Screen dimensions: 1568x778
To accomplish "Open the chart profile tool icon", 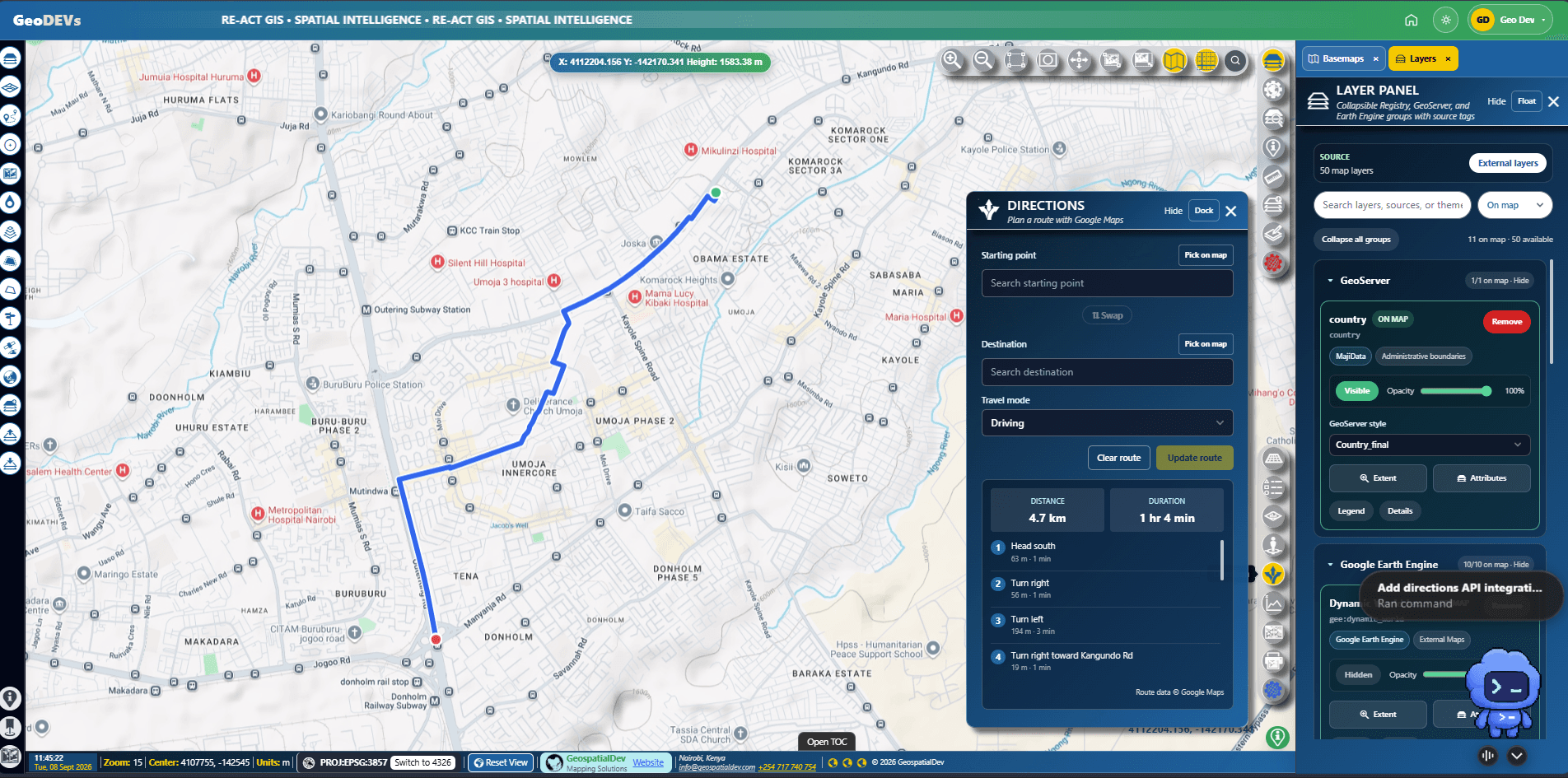I will click(1273, 603).
